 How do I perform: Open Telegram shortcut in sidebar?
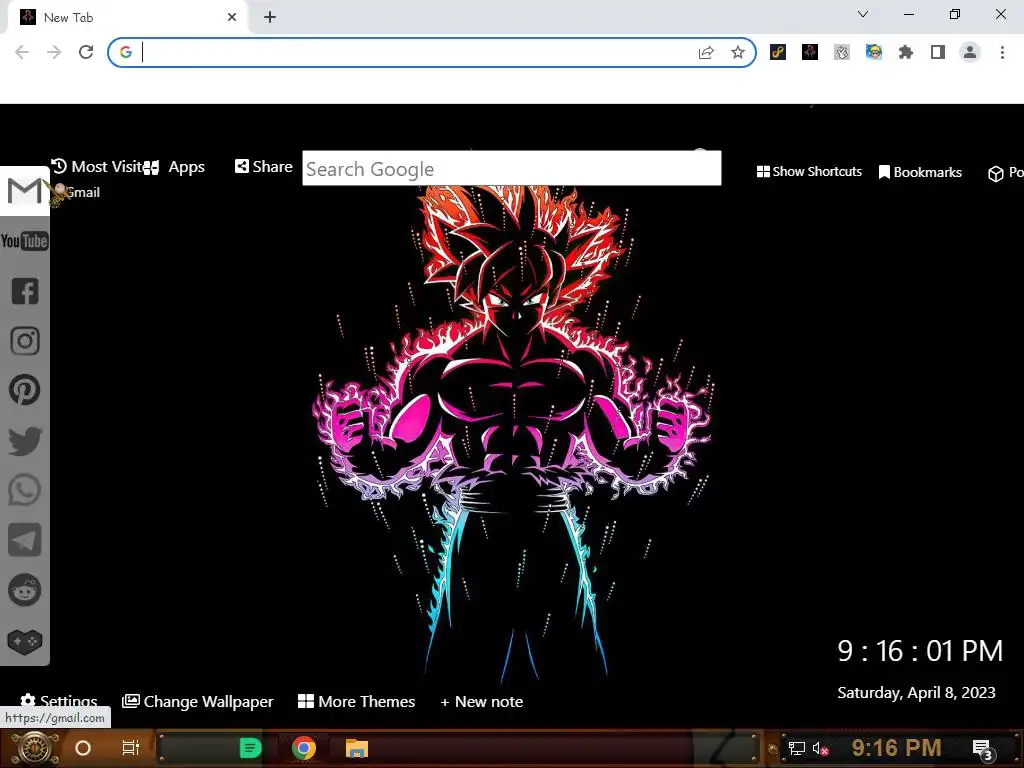[25, 540]
